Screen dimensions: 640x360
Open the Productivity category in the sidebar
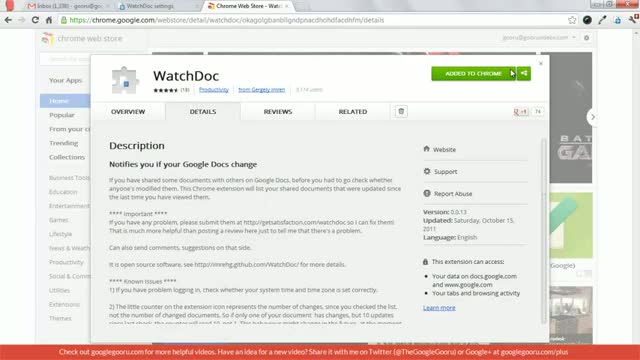[x=66, y=262]
